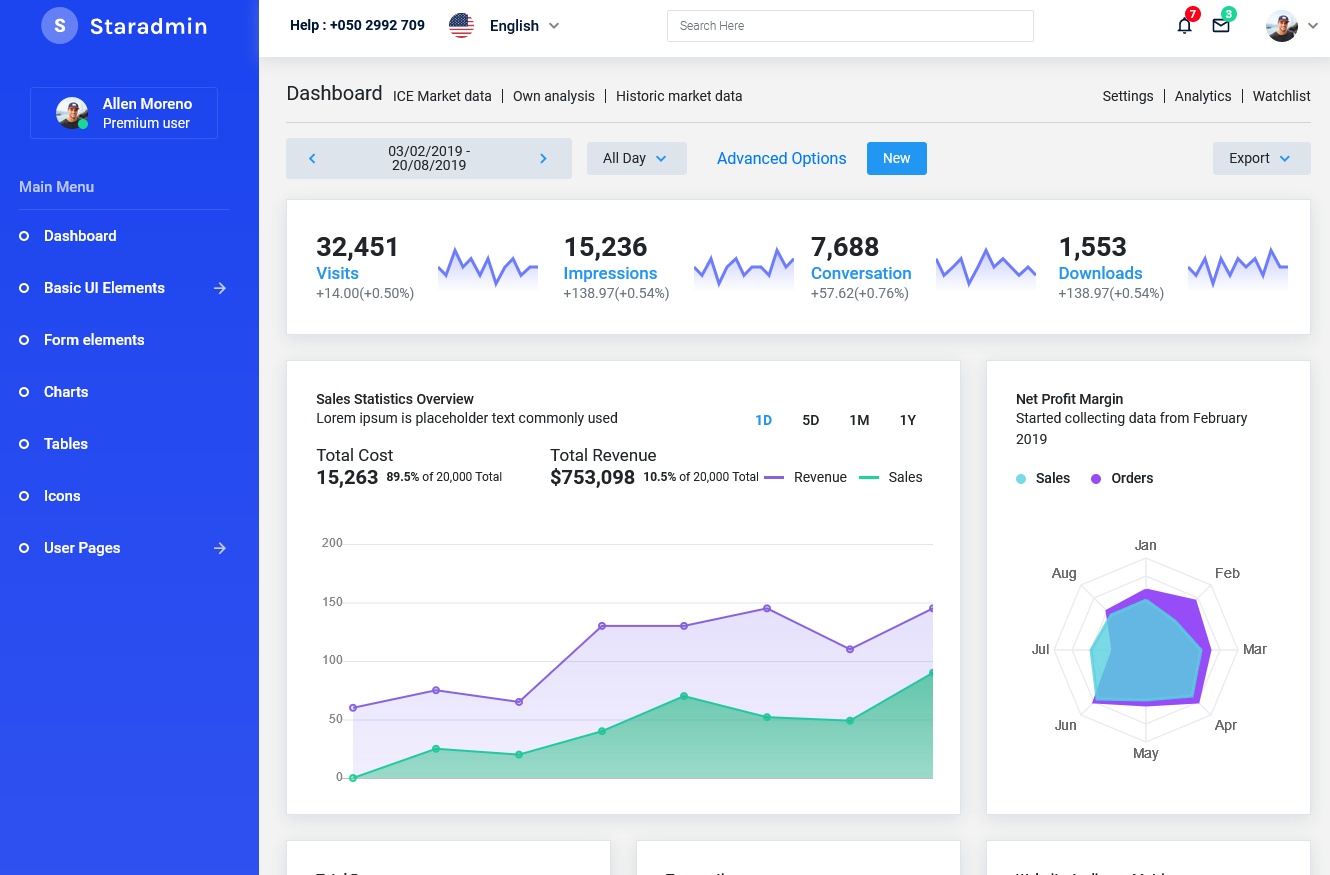Viewport: 1330px width, 875px height.
Task: Open Tables in the sidebar
Action: click(x=66, y=444)
